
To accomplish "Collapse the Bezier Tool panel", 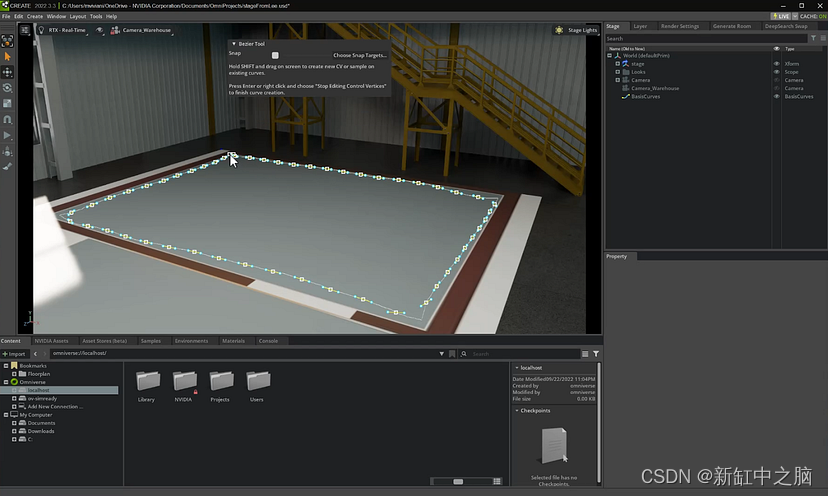I will tap(234, 44).
